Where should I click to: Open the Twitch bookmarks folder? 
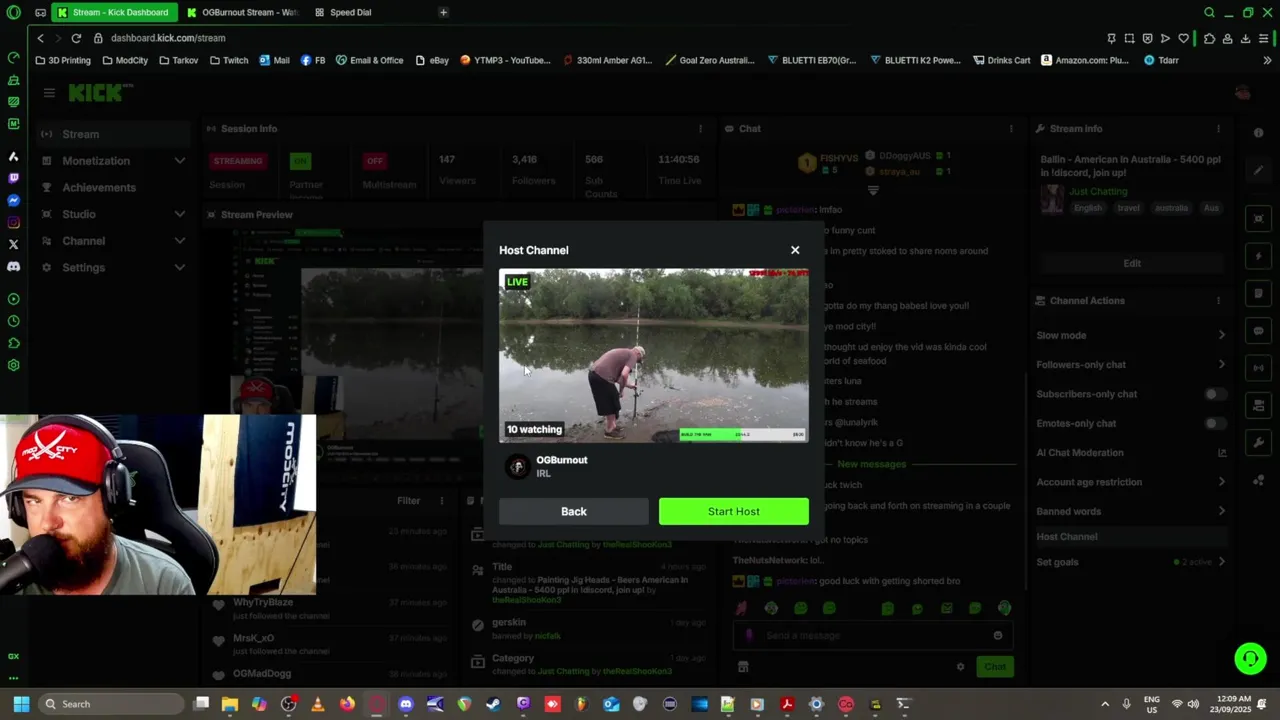[x=229, y=60]
